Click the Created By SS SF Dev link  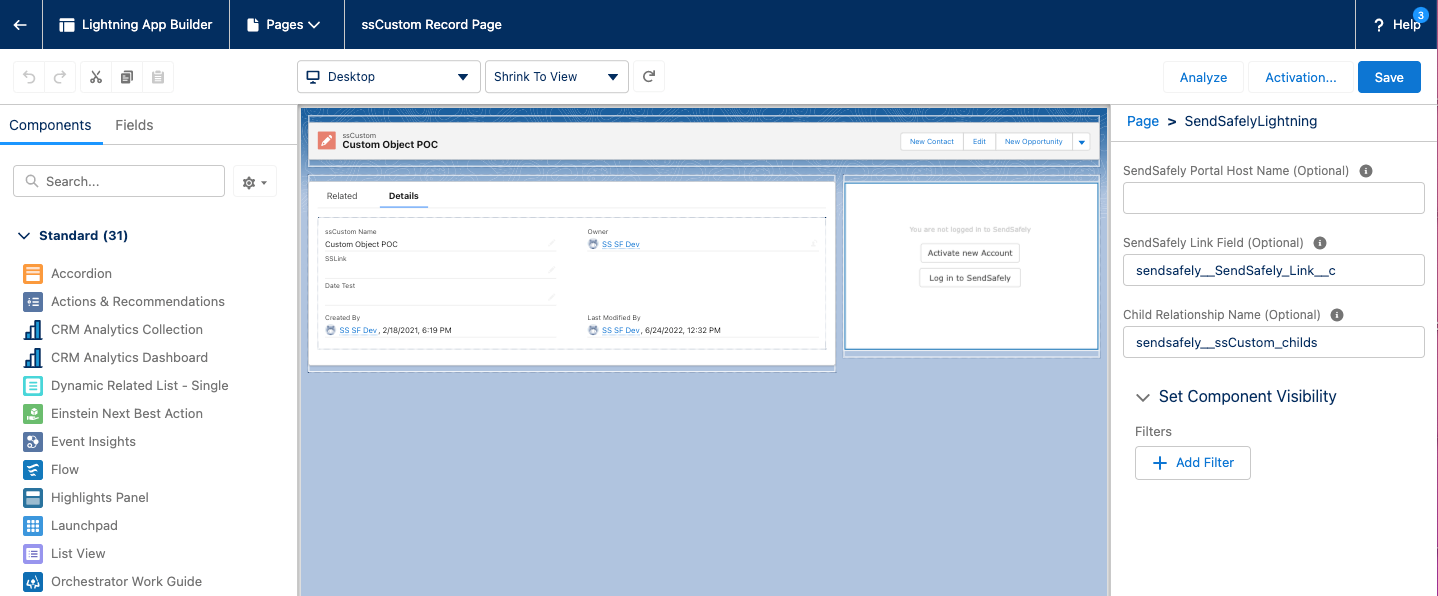tap(358, 330)
